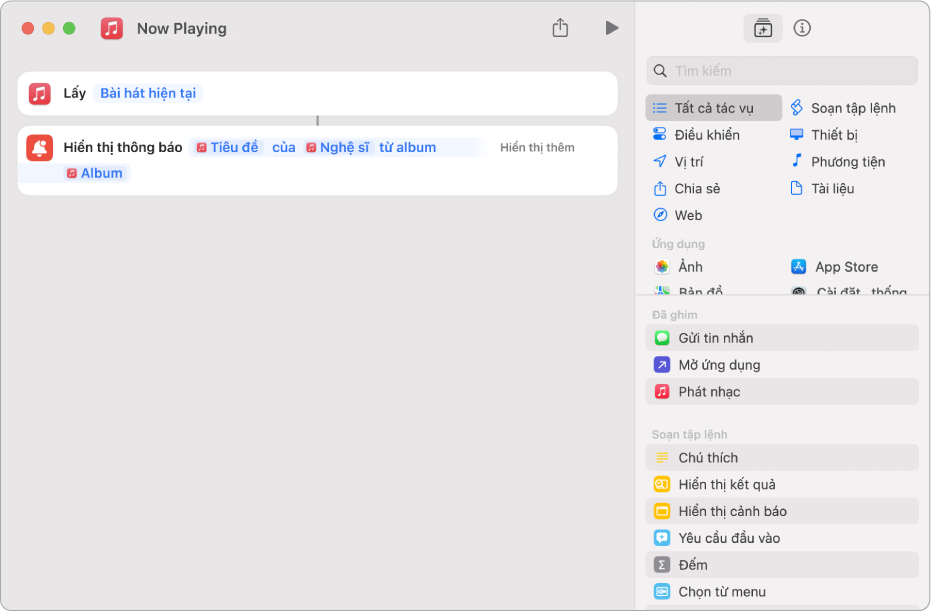This screenshot has width=931, height=612.
Task: Add the Hiển thị cảnh báo action
Action: [781, 511]
